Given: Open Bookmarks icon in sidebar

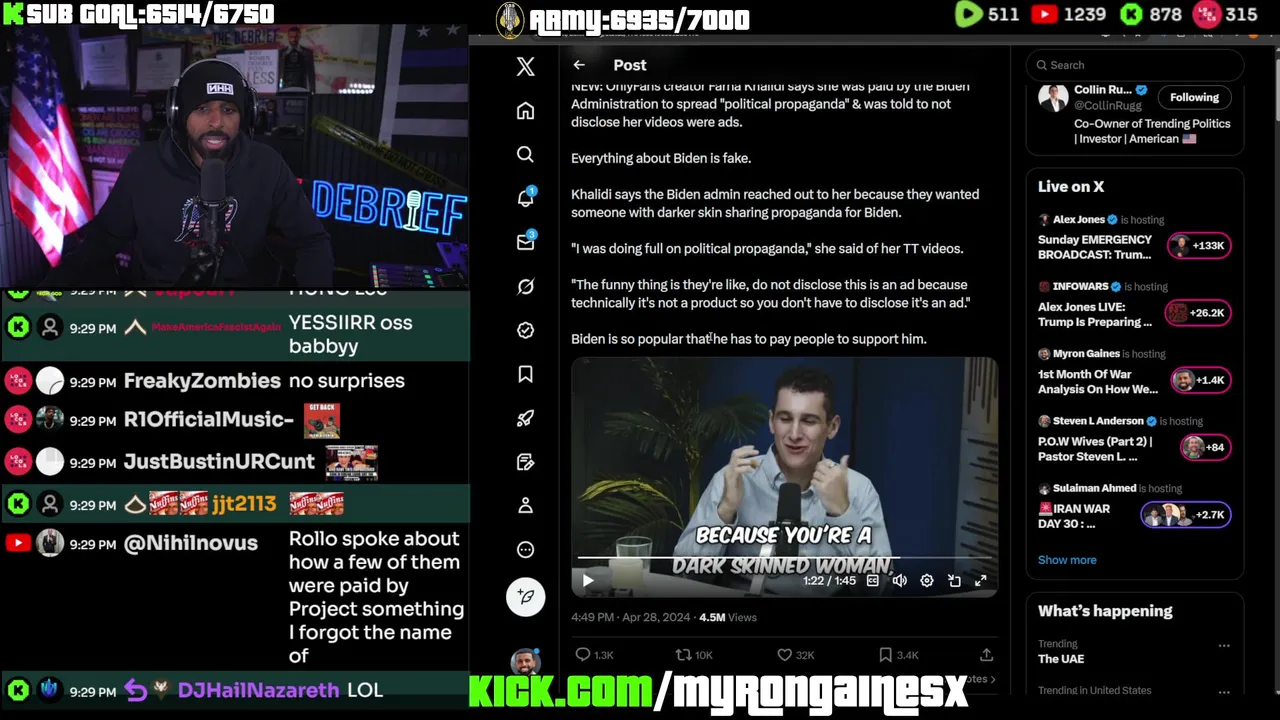Looking at the screenshot, I should pos(525,374).
